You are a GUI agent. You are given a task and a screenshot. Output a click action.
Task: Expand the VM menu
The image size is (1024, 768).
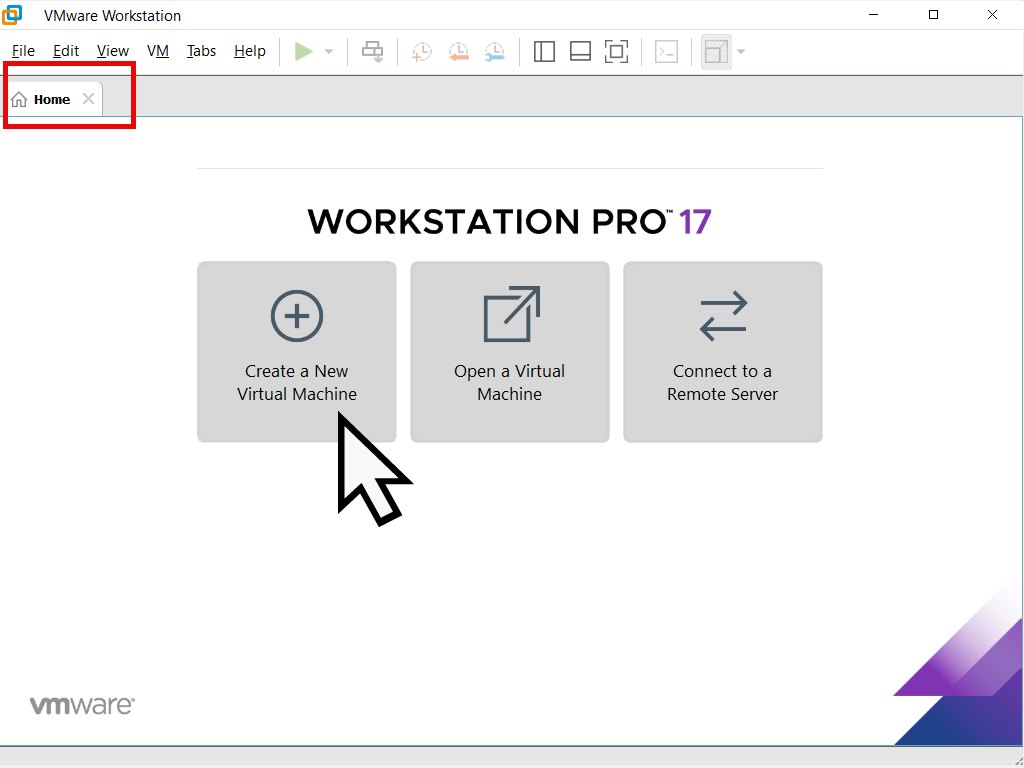[x=157, y=51]
